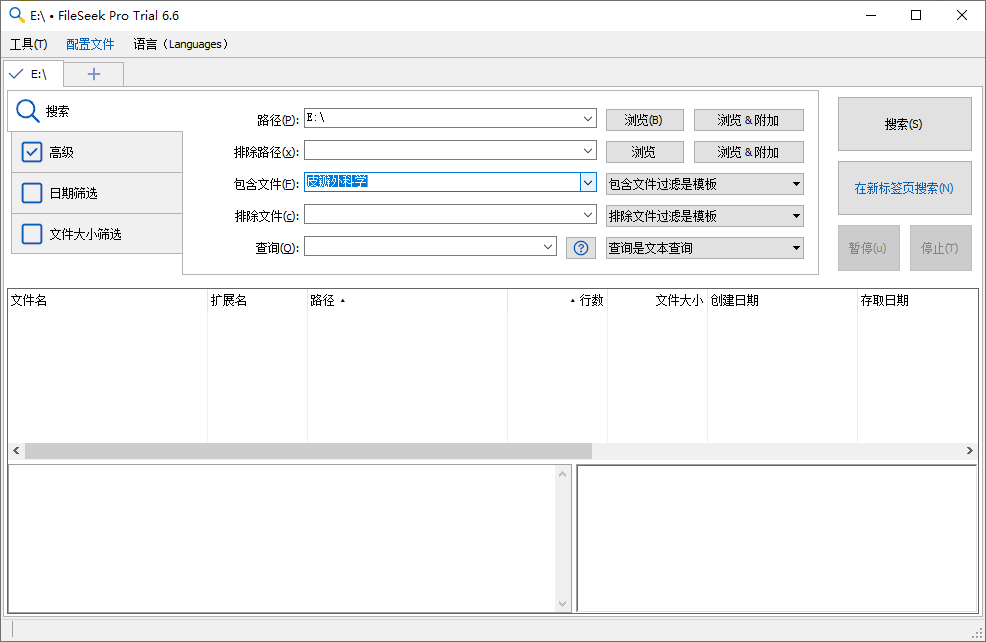The height and width of the screenshot is (642, 986).
Task: Sort by 文件名 column header
Action: [108, 301]
